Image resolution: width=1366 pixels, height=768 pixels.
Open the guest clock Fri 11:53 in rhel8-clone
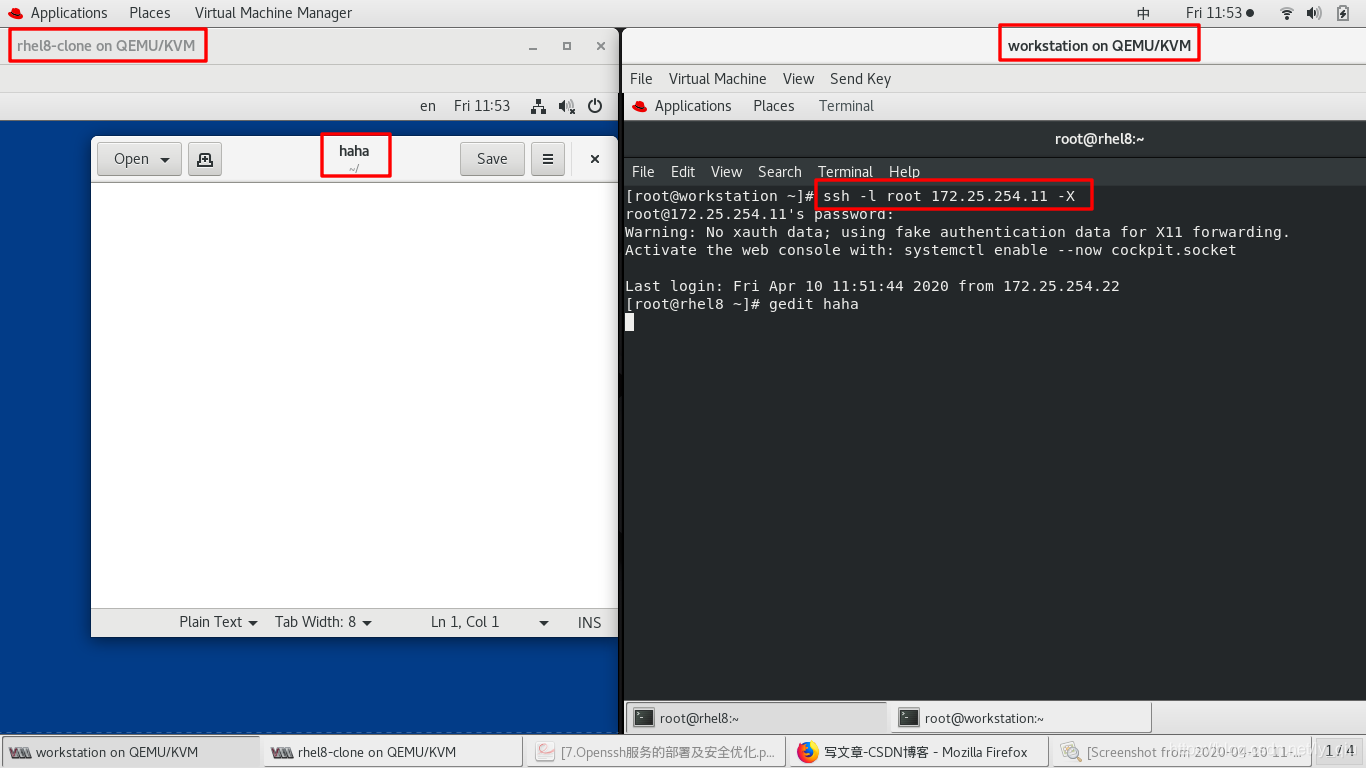coord(482,106)
